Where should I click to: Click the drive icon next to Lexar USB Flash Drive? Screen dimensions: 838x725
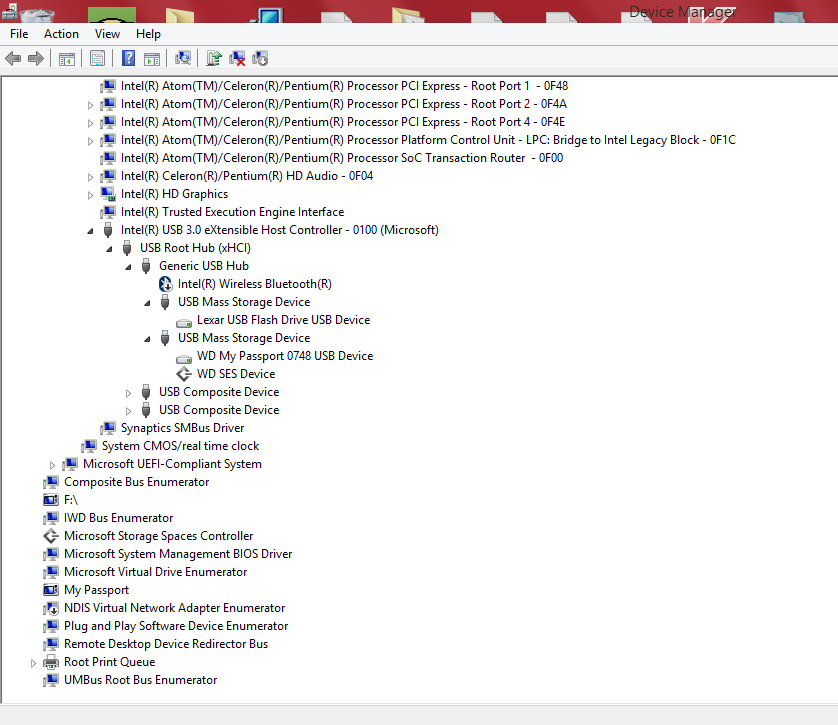point(184,322)
